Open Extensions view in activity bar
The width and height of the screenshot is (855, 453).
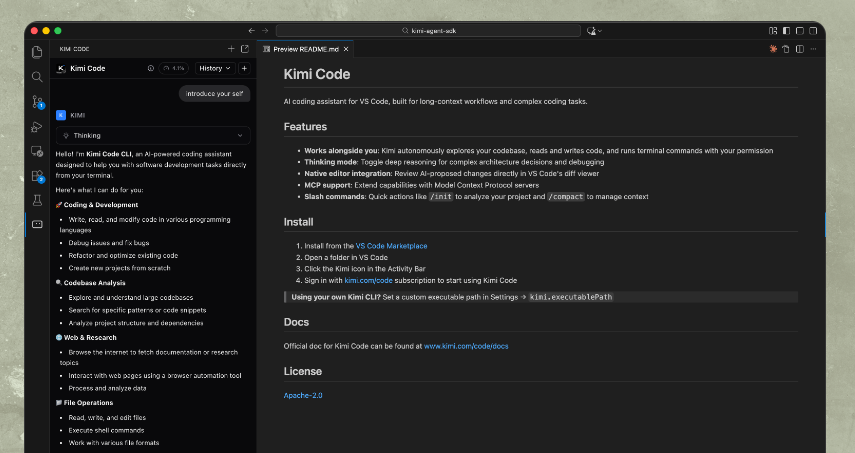point(37,176)
